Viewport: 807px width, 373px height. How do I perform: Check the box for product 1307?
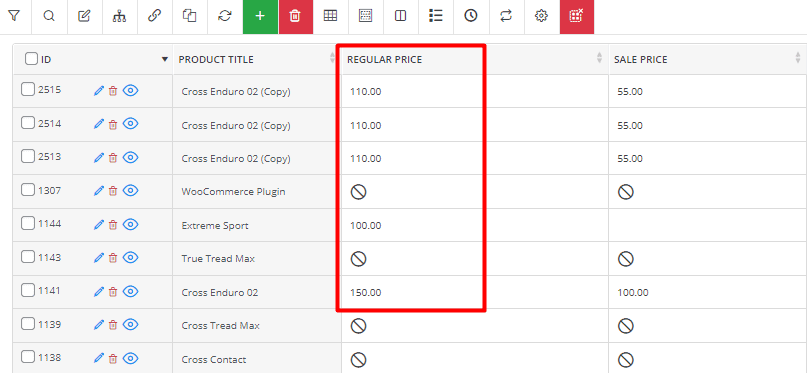(28, 190)
